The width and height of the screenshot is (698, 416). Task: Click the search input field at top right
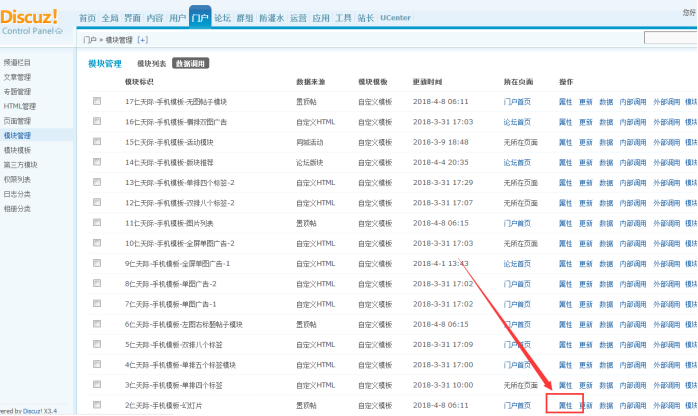pyautogui.click(x=671, y=38)
